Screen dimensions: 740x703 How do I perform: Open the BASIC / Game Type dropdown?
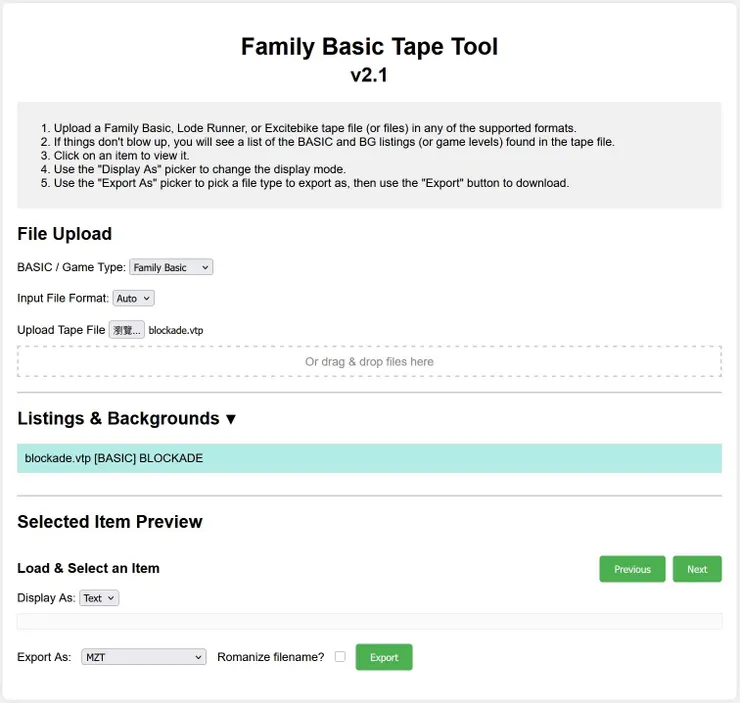click(171, 267)
